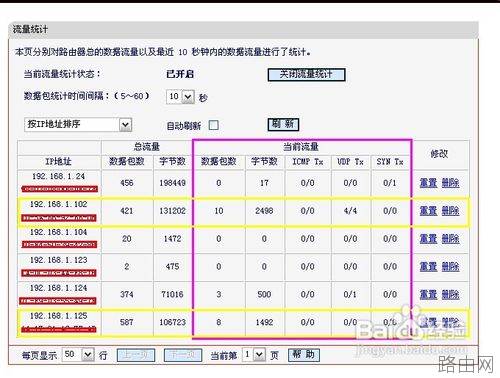This screenshot has height=378, width=500.
Task: Select IP address 192.168.1.24 text
Action: pyautogui.click(x=59, y=176)
